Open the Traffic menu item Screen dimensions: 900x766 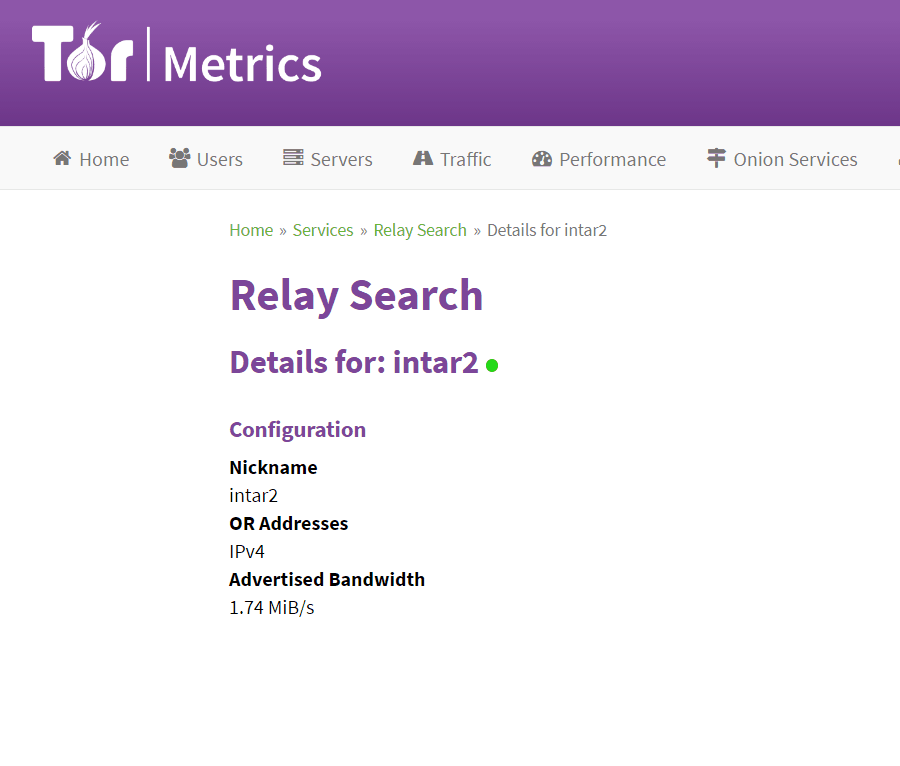[x=452, y=159]
